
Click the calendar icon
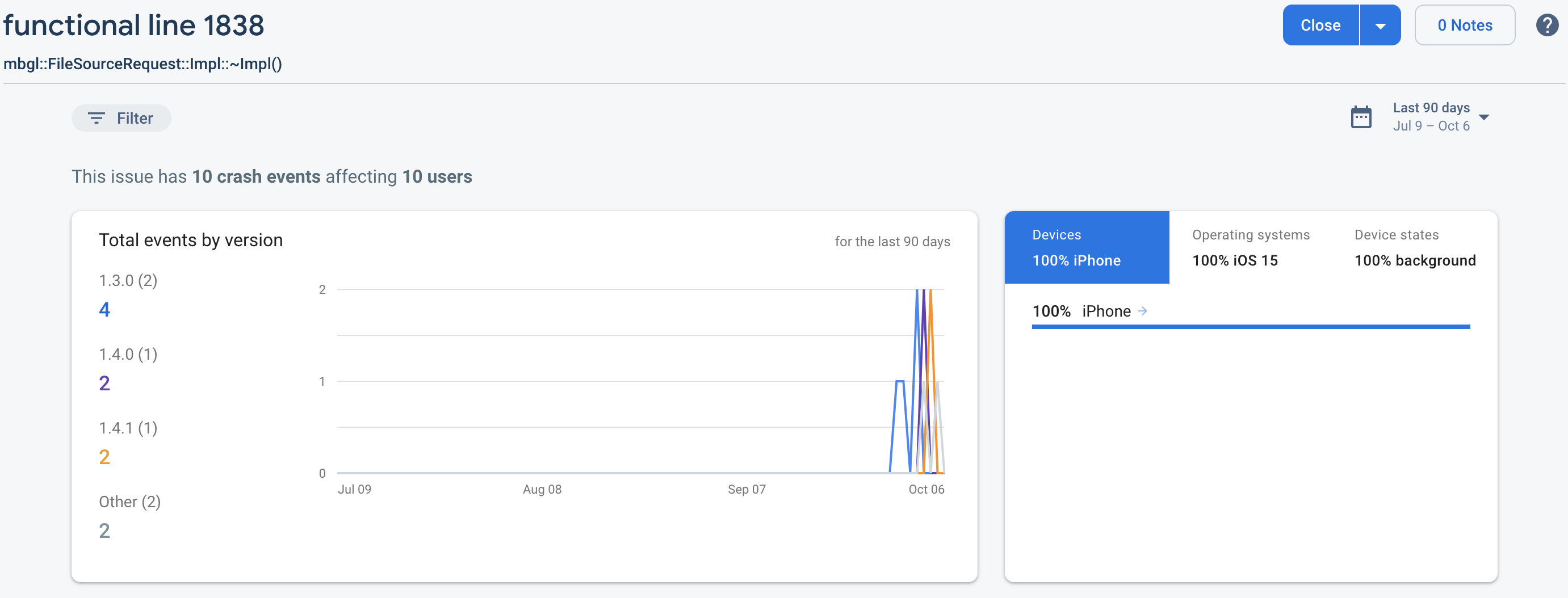(x=1361, y=117)
